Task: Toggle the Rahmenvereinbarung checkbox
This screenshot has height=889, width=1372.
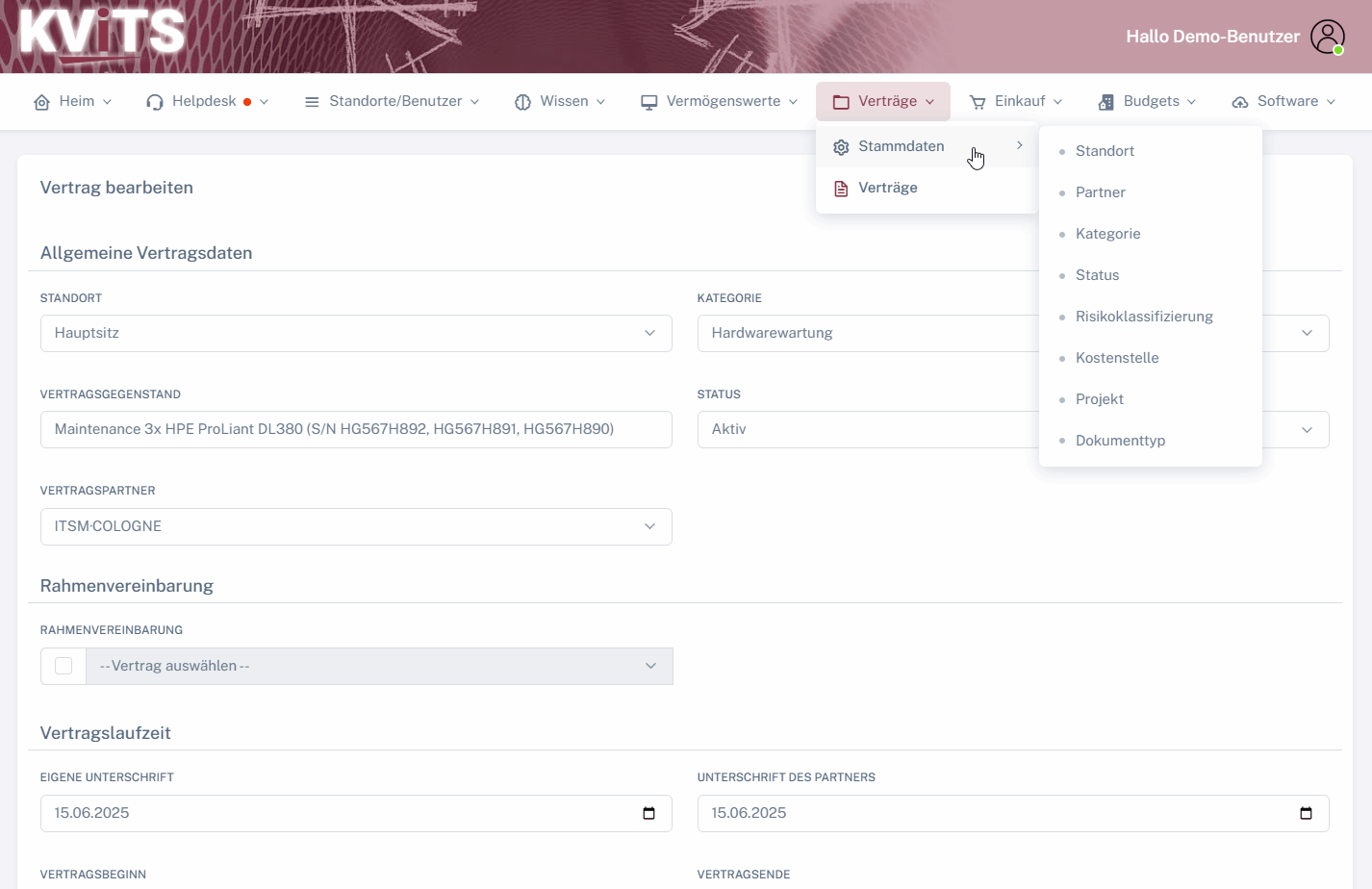Action: 64,666
